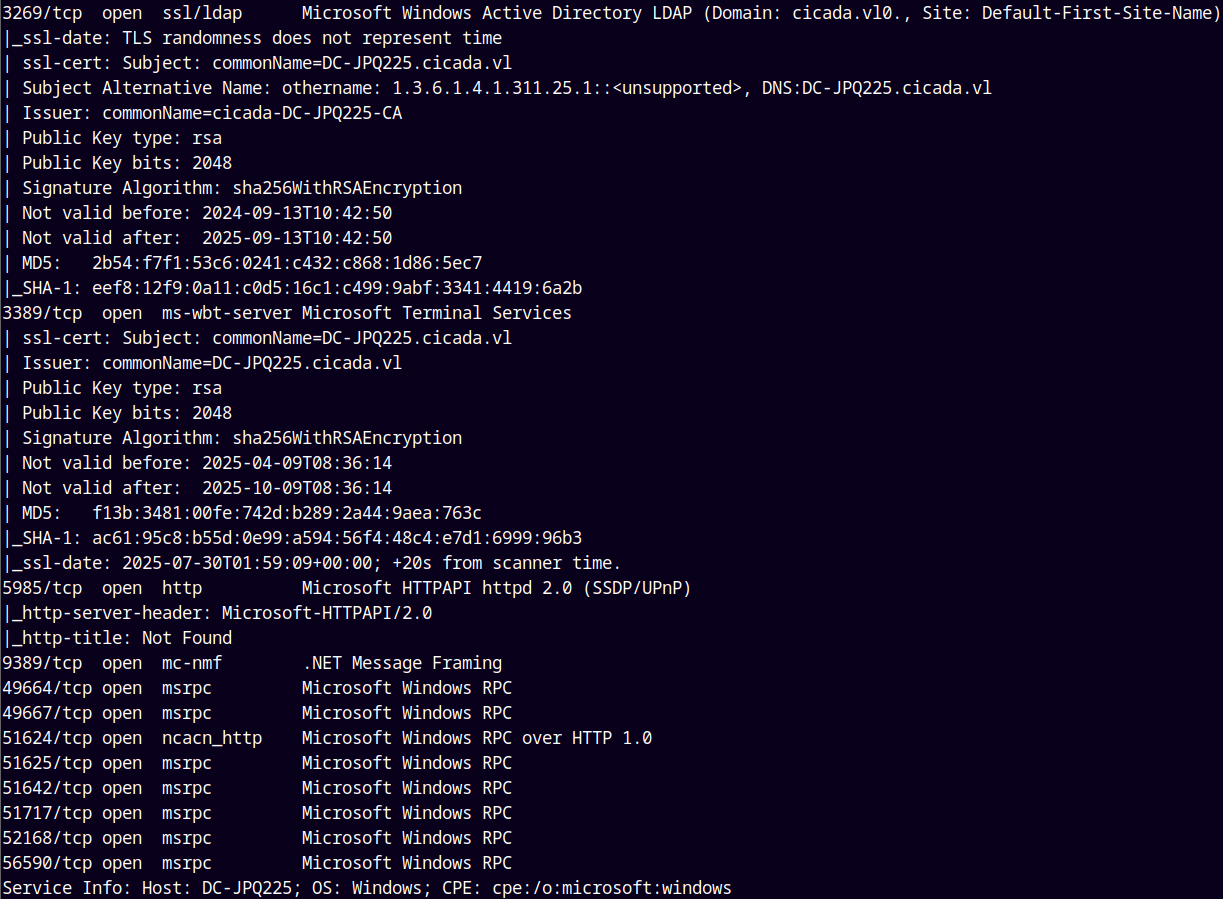Click the cicada-DC-JPQ225-CA issuer name
Screen dimensions: 1223x899
coord(252,113)
